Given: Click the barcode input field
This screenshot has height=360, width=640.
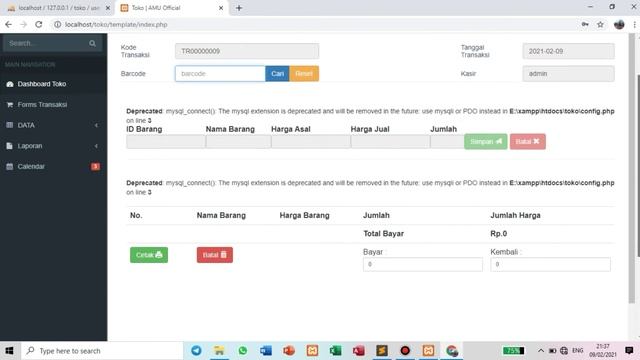Looking at the screenshot, I should click(220, 73).
